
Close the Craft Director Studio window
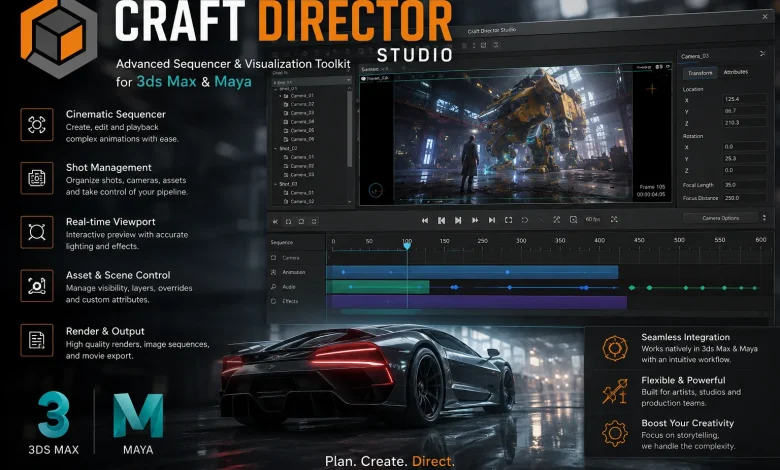(x=765, y=16)
